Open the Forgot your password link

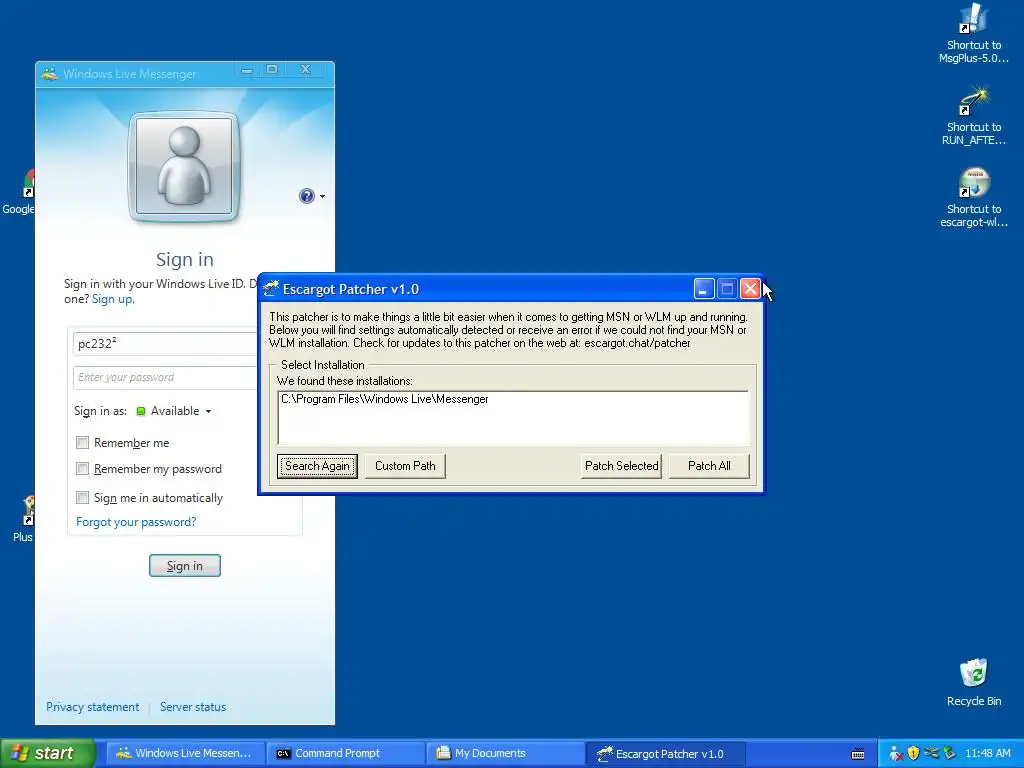136,522
